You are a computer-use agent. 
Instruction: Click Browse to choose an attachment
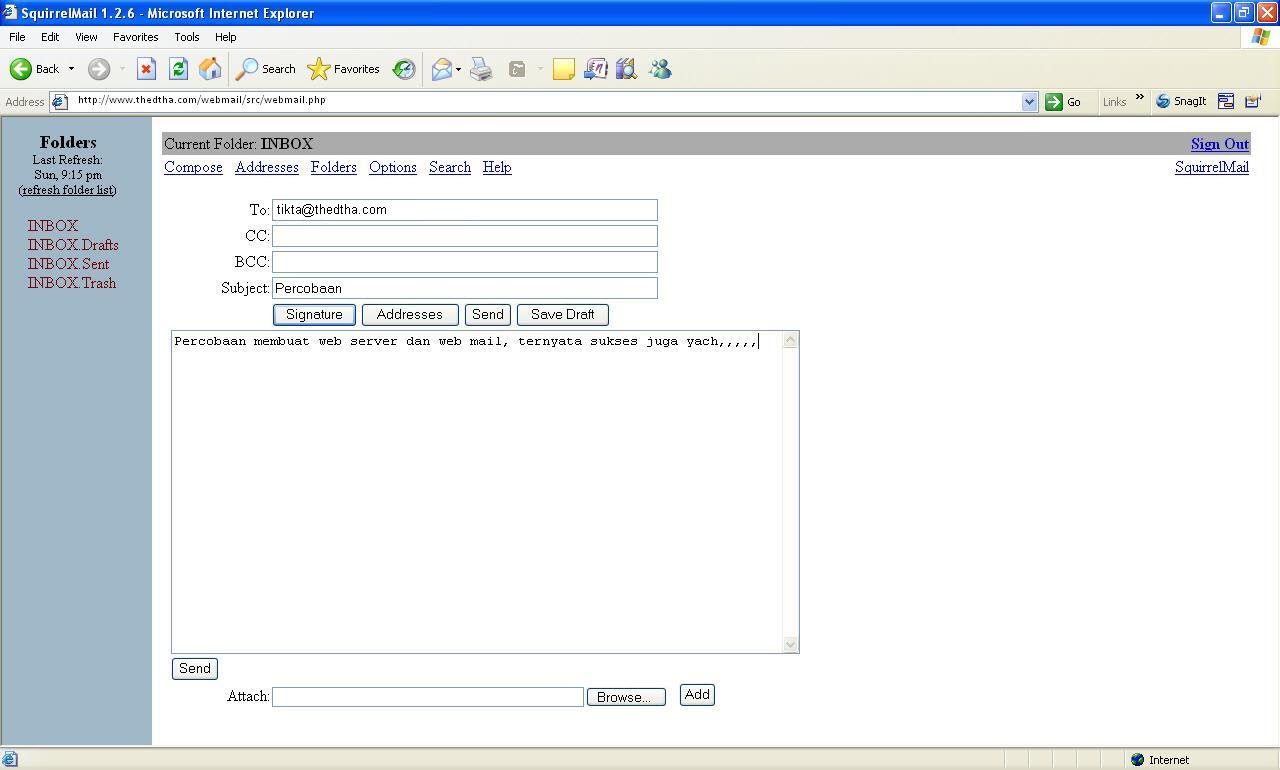click(626, 697)
